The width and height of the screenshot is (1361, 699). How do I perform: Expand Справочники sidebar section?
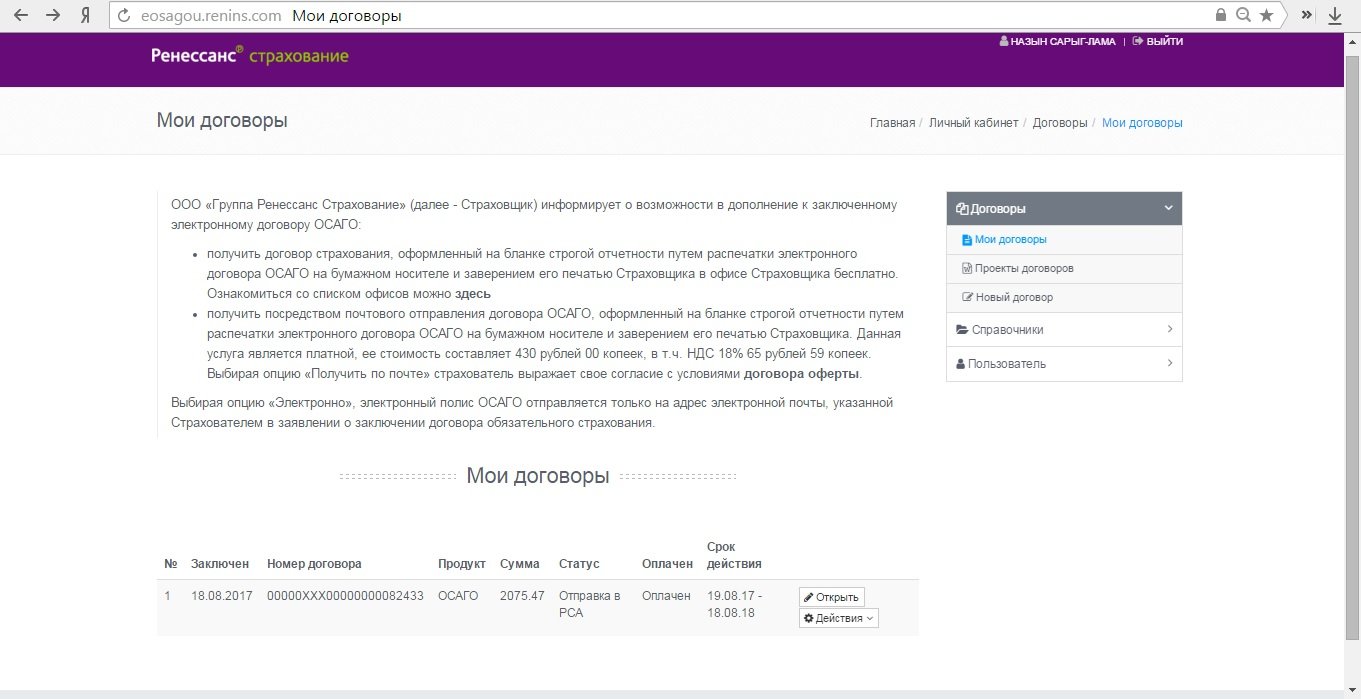point(1064,330)
